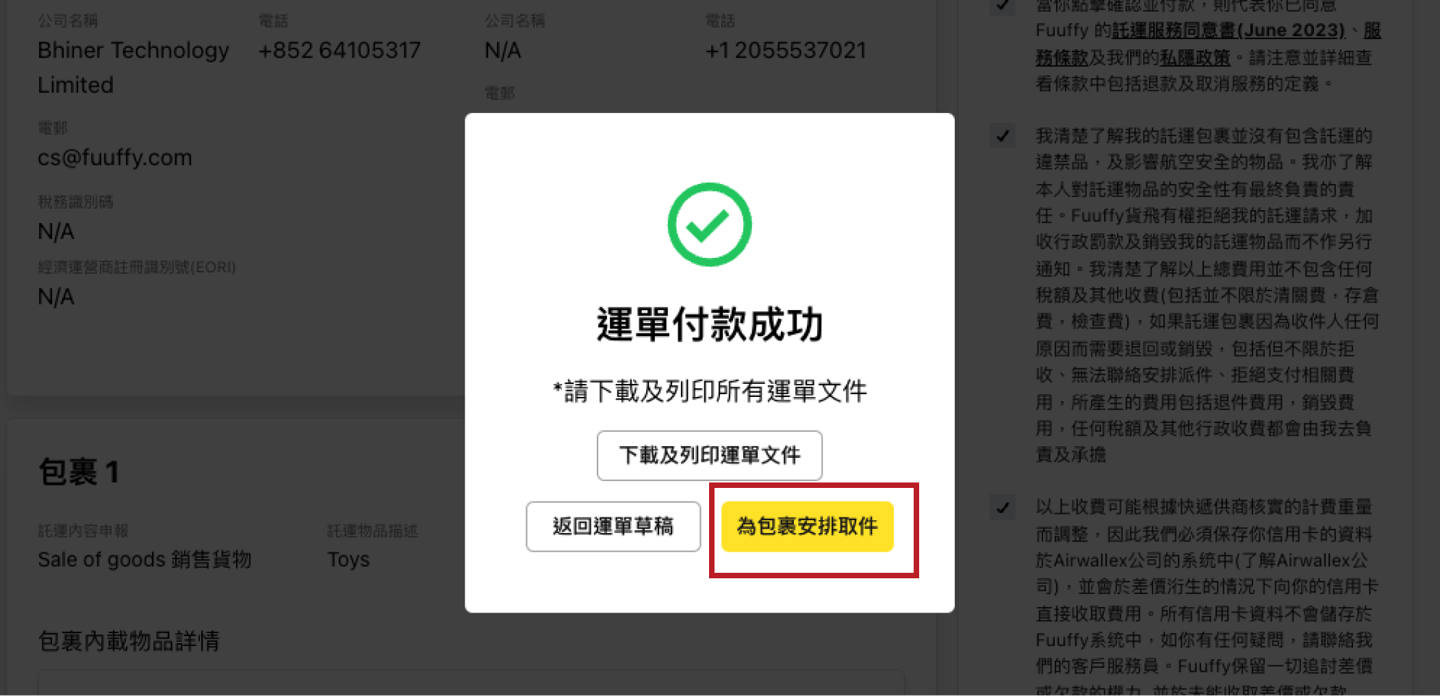The image size is (1440, 696).
Task: Click the 運單付款成功 dialog title
Action: 710,325
